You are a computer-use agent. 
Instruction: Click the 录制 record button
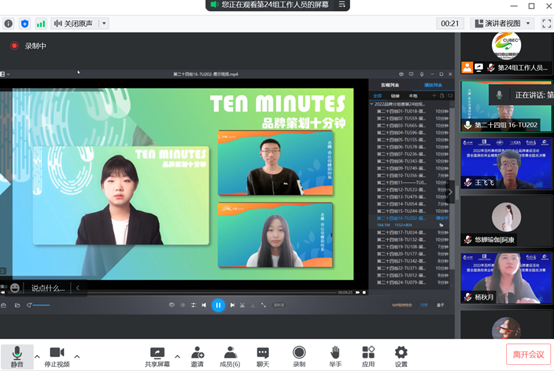click(299, 356)
